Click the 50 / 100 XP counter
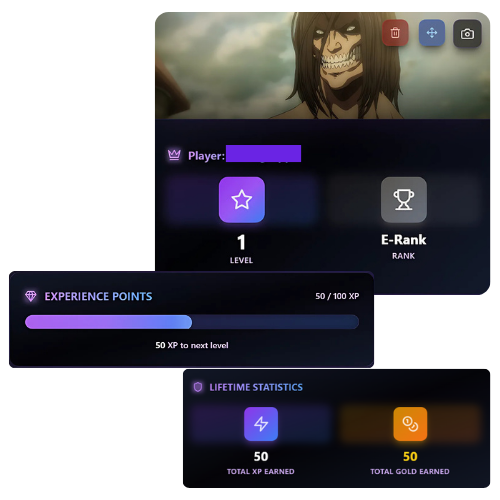Image resolution: width=500 pixels, height=500 pixels. (x=337, y=296)
